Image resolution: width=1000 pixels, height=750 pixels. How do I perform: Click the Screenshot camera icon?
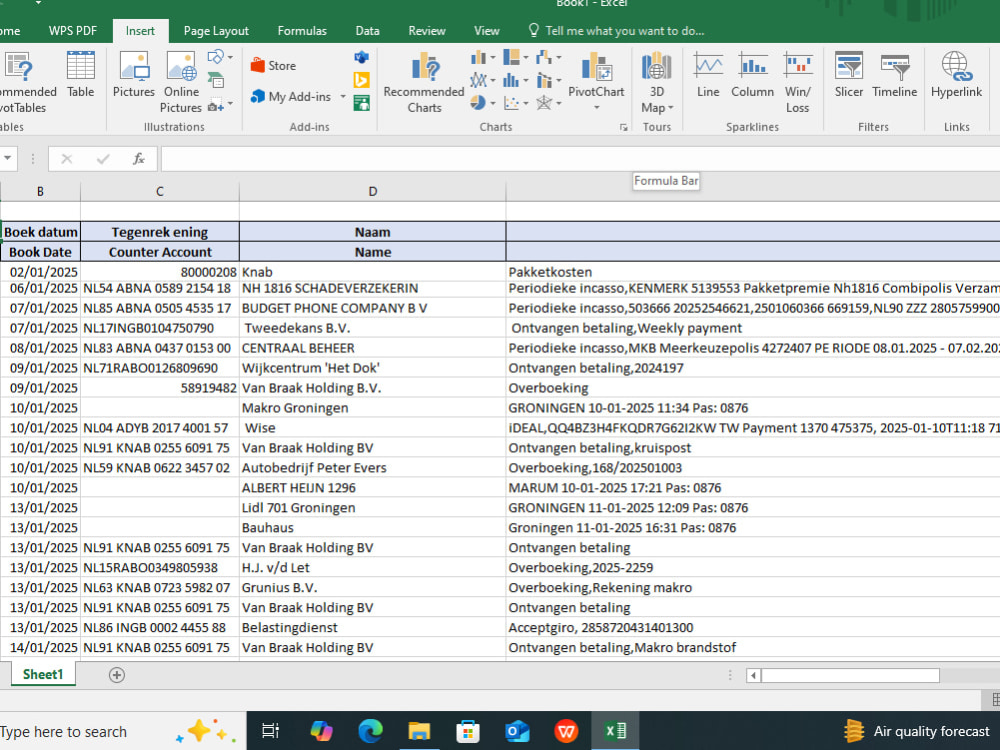pos(216,105)
